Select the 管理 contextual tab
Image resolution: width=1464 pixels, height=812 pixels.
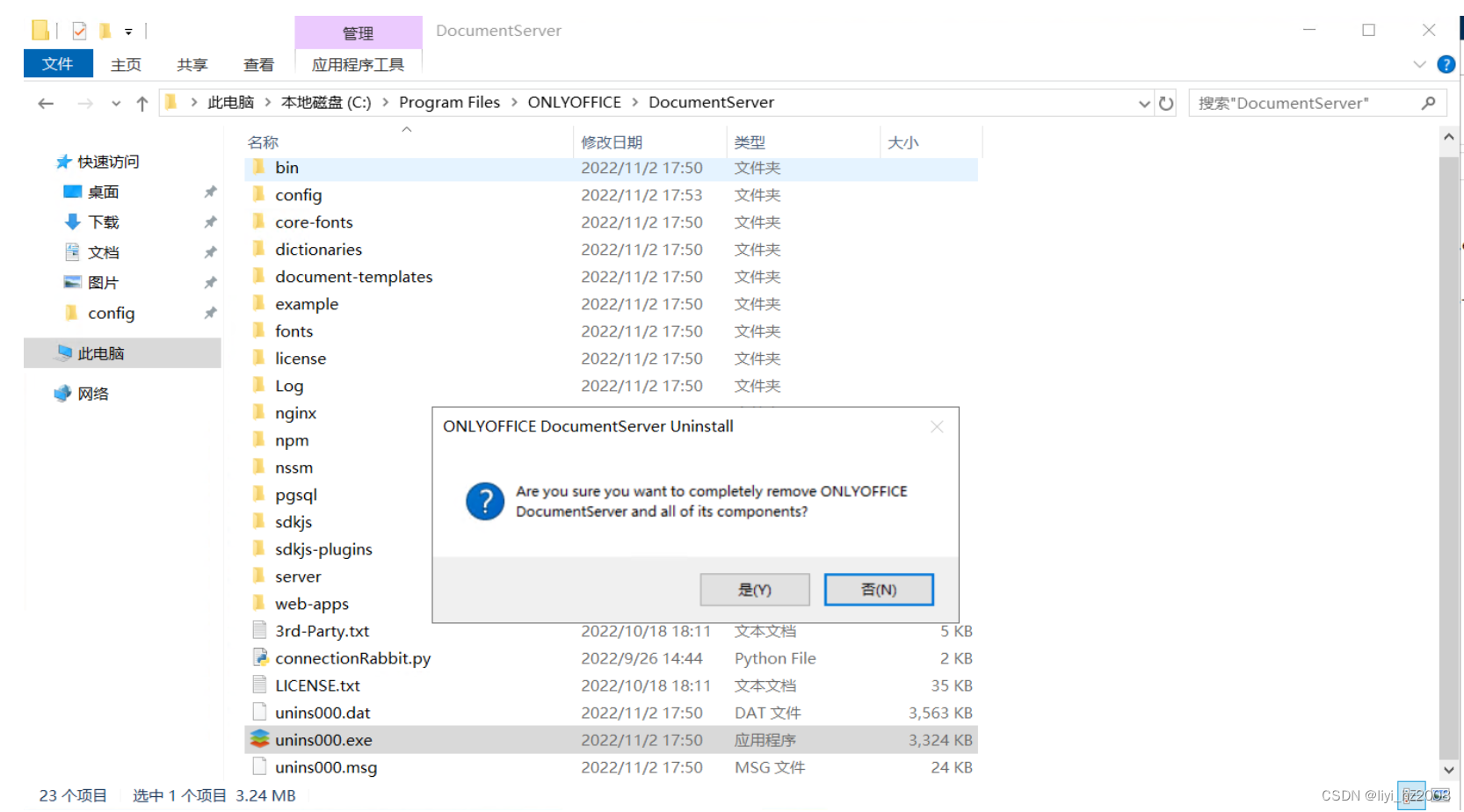pyautogui.click(x=358, y=33)
